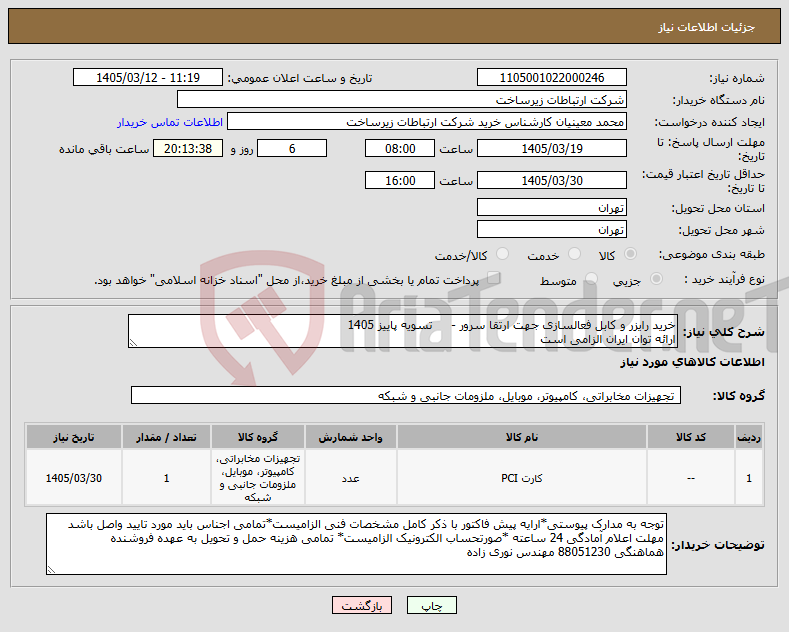Click the deadline time field 08:00

[400, 148]
